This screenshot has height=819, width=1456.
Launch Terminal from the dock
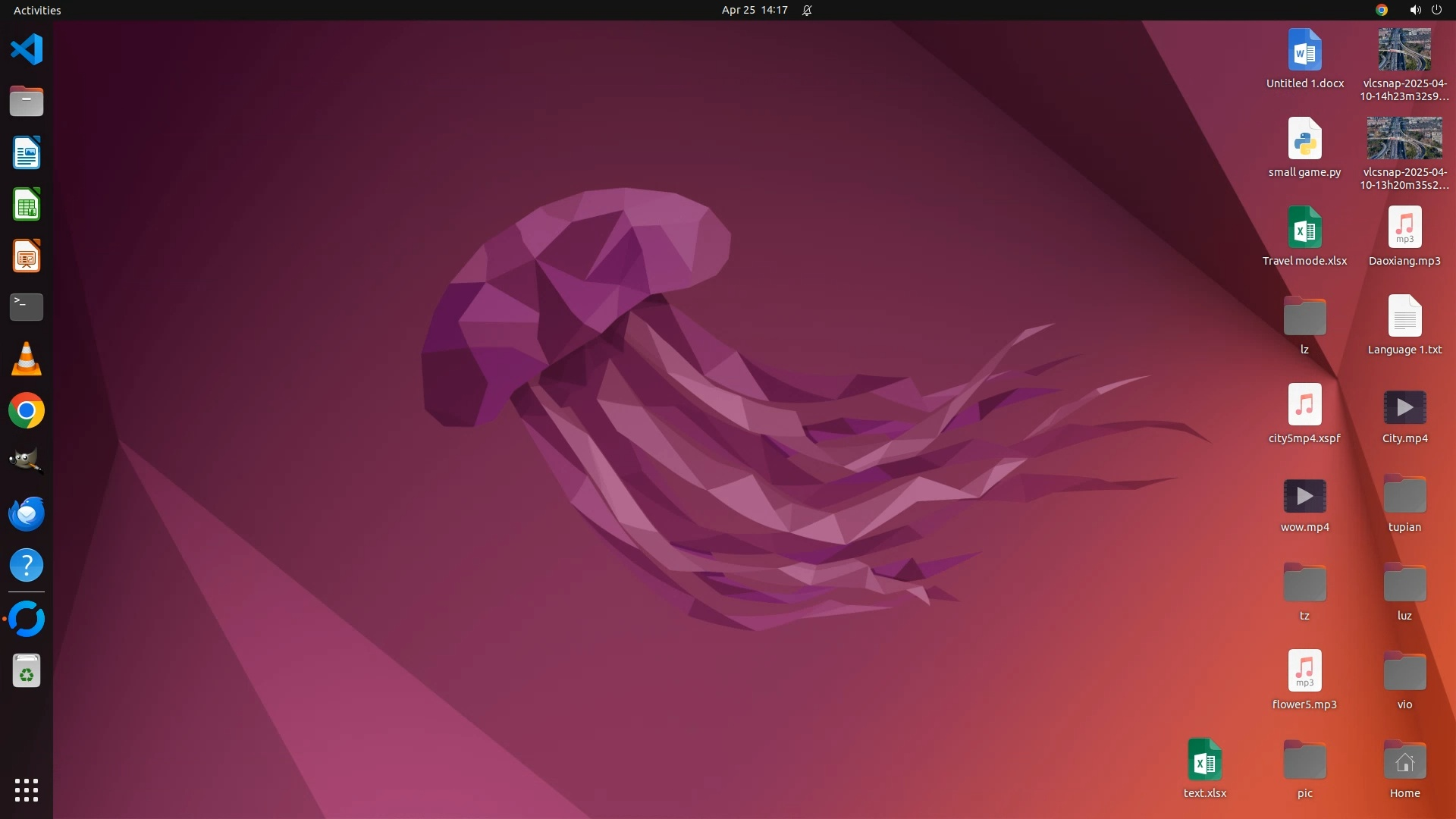click(x=27, y=307)
